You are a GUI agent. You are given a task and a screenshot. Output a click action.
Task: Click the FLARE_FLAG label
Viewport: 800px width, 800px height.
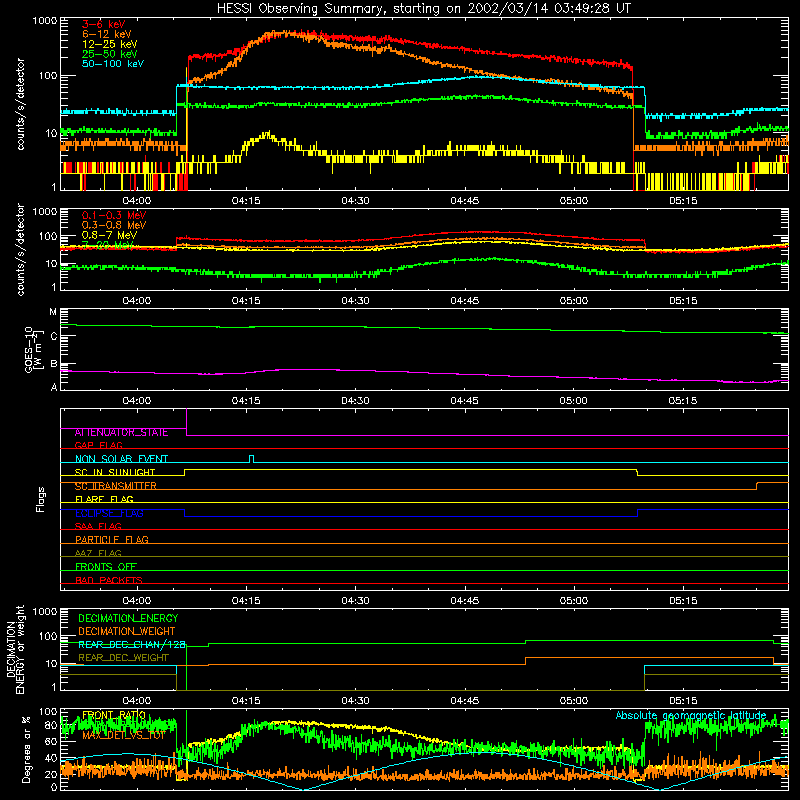pyautogui.click(x=104, y=499)
